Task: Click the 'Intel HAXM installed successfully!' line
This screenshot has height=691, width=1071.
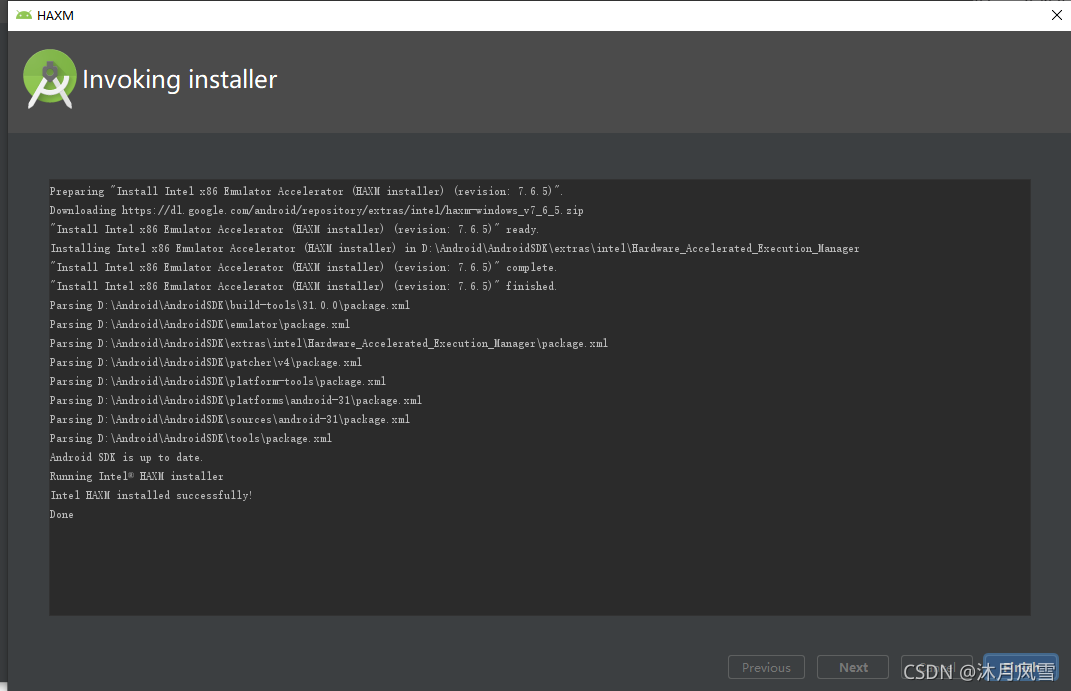Action: click(x=152, y=495)
